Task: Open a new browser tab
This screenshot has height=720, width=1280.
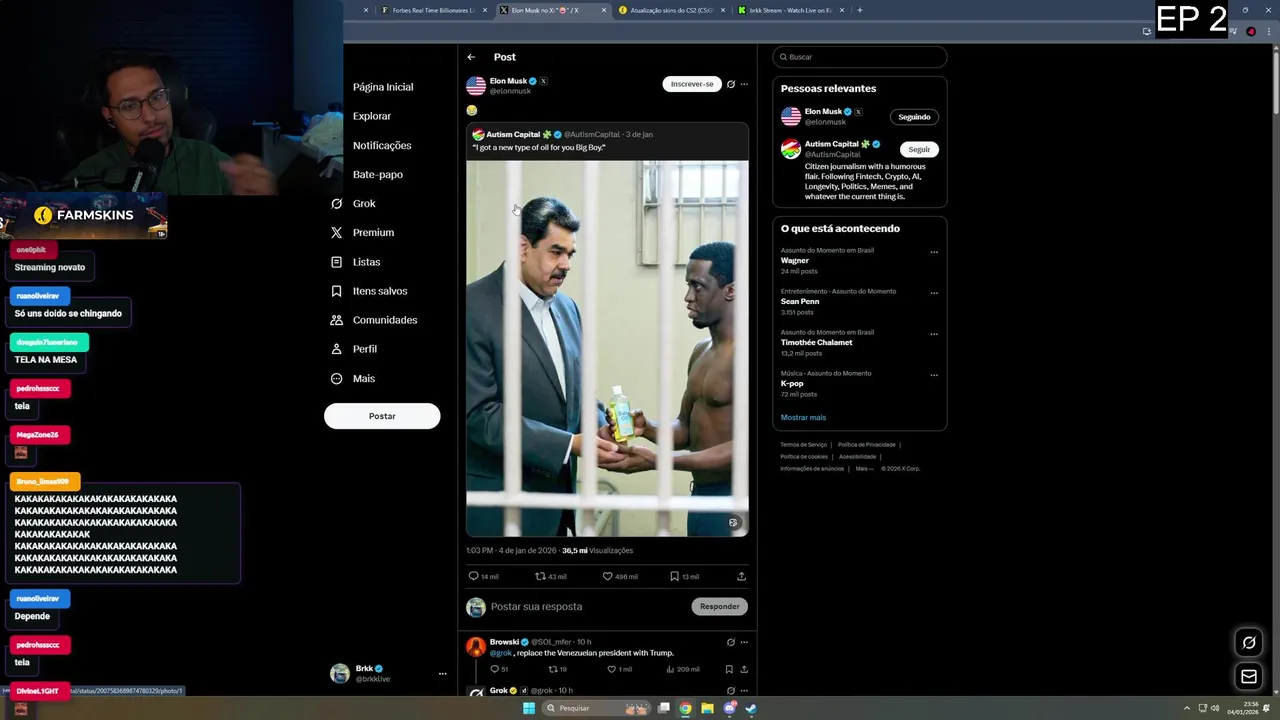Action: click(860, 10)
